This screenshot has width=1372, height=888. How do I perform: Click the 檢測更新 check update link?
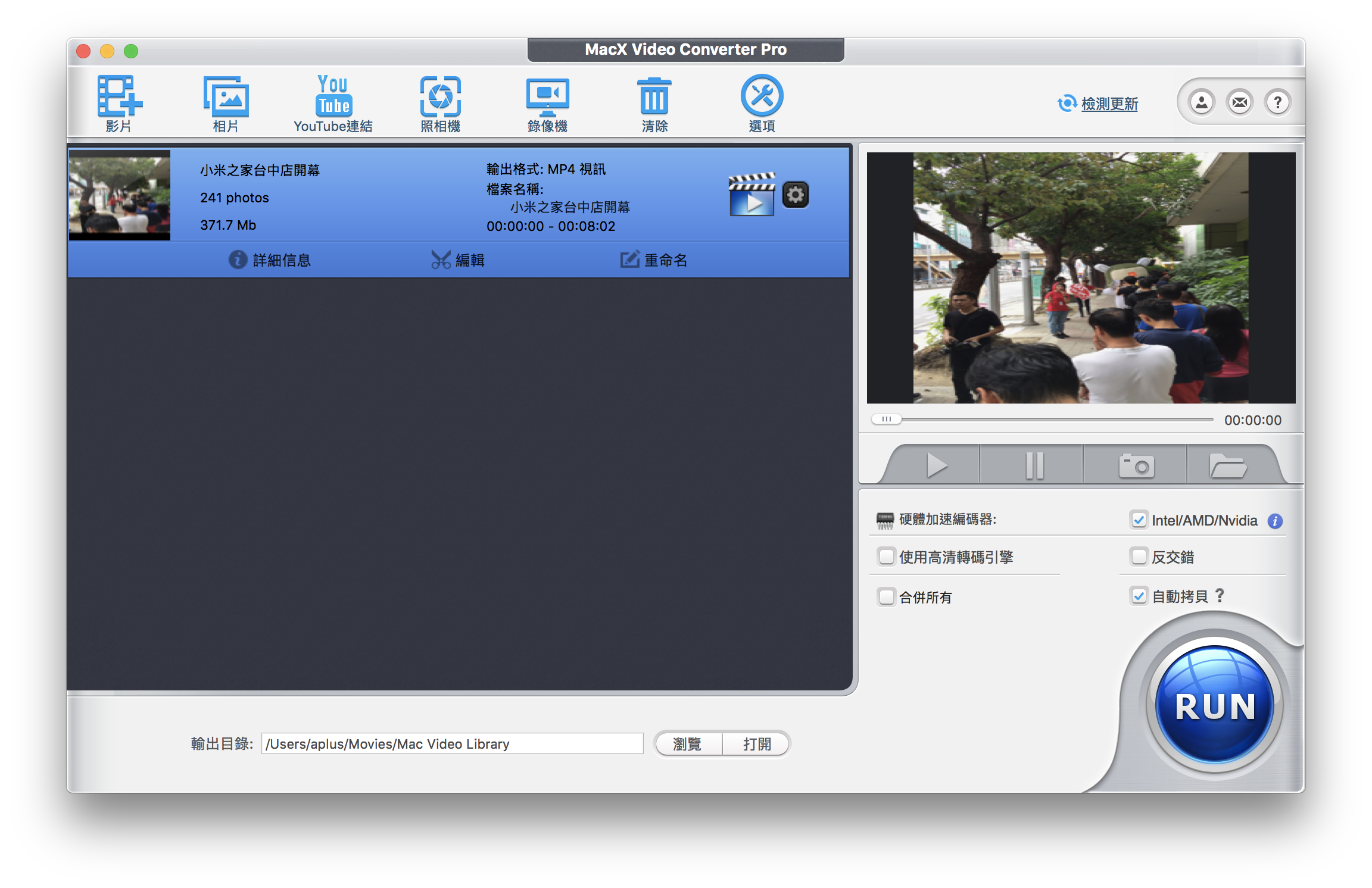pos(1109,104)
